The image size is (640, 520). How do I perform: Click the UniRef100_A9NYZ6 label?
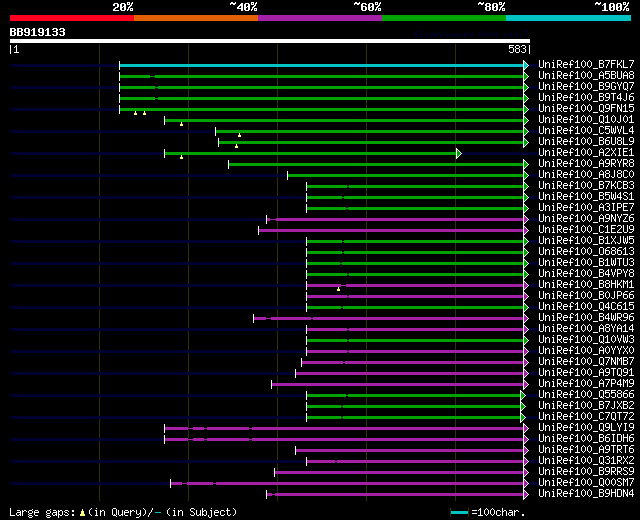click(586, 218)
